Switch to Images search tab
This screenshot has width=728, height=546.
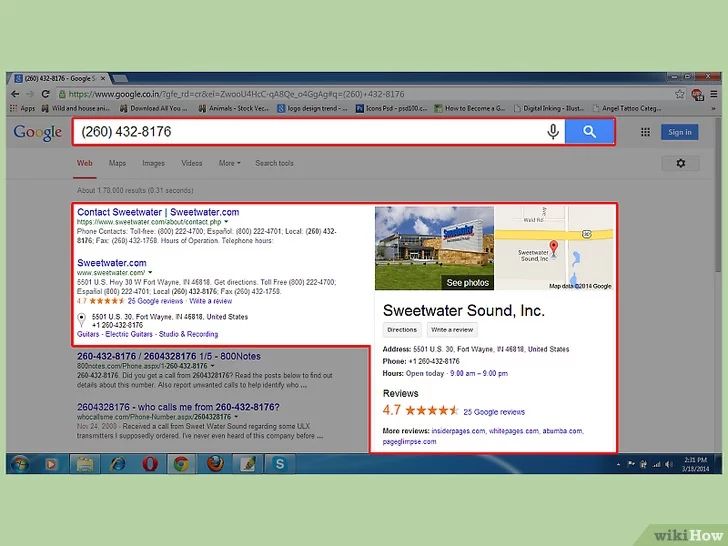click(x=153, y=163)
